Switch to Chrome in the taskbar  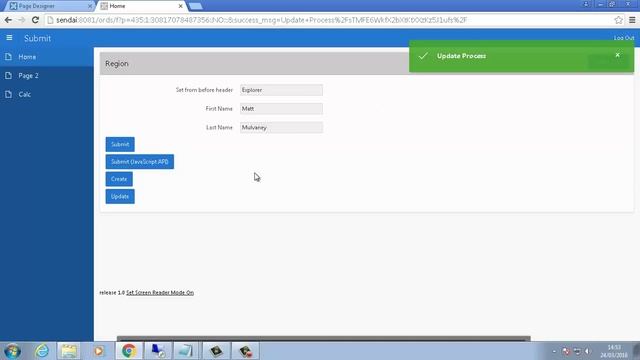click(x=129, y=351)
